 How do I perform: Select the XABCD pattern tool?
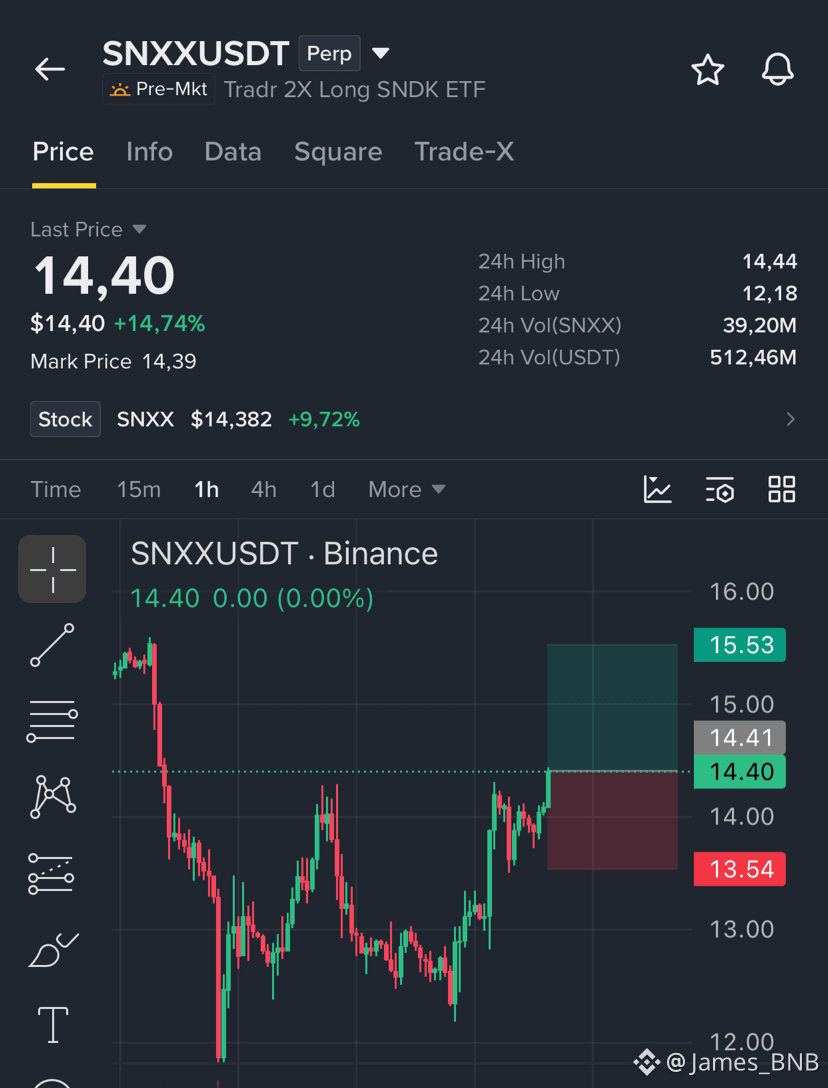pos(52,797)
